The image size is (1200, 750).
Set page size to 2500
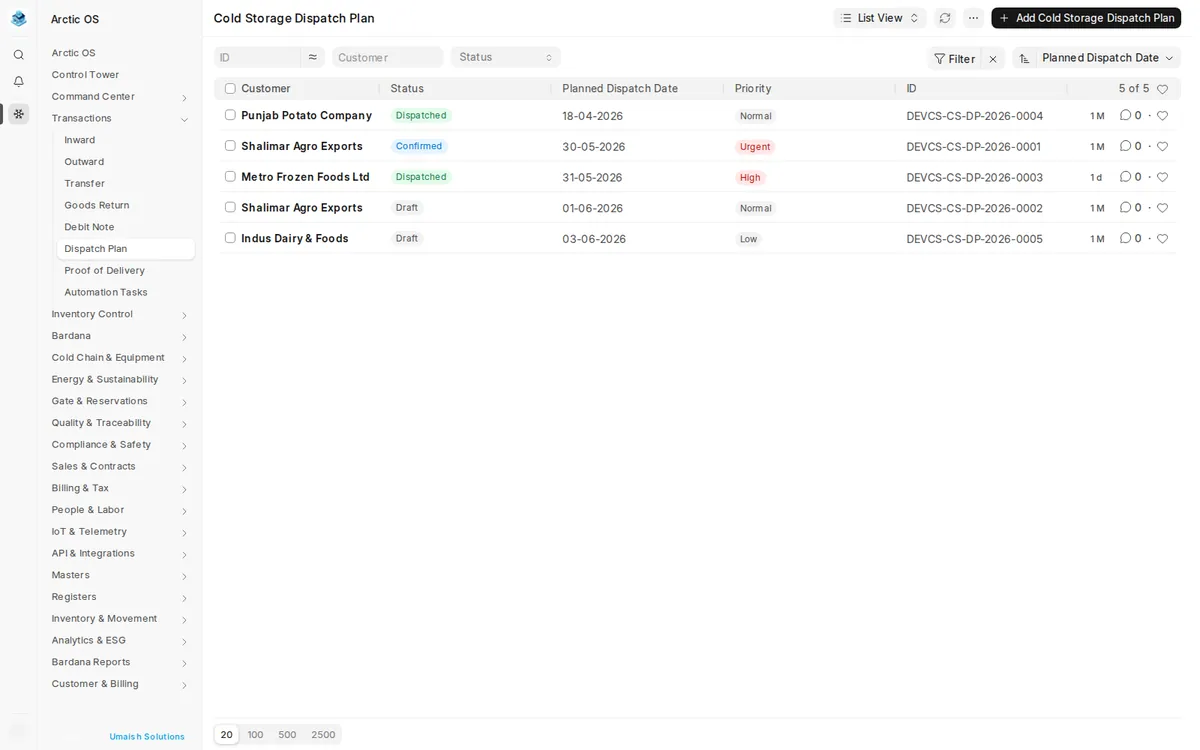(323, 735)
